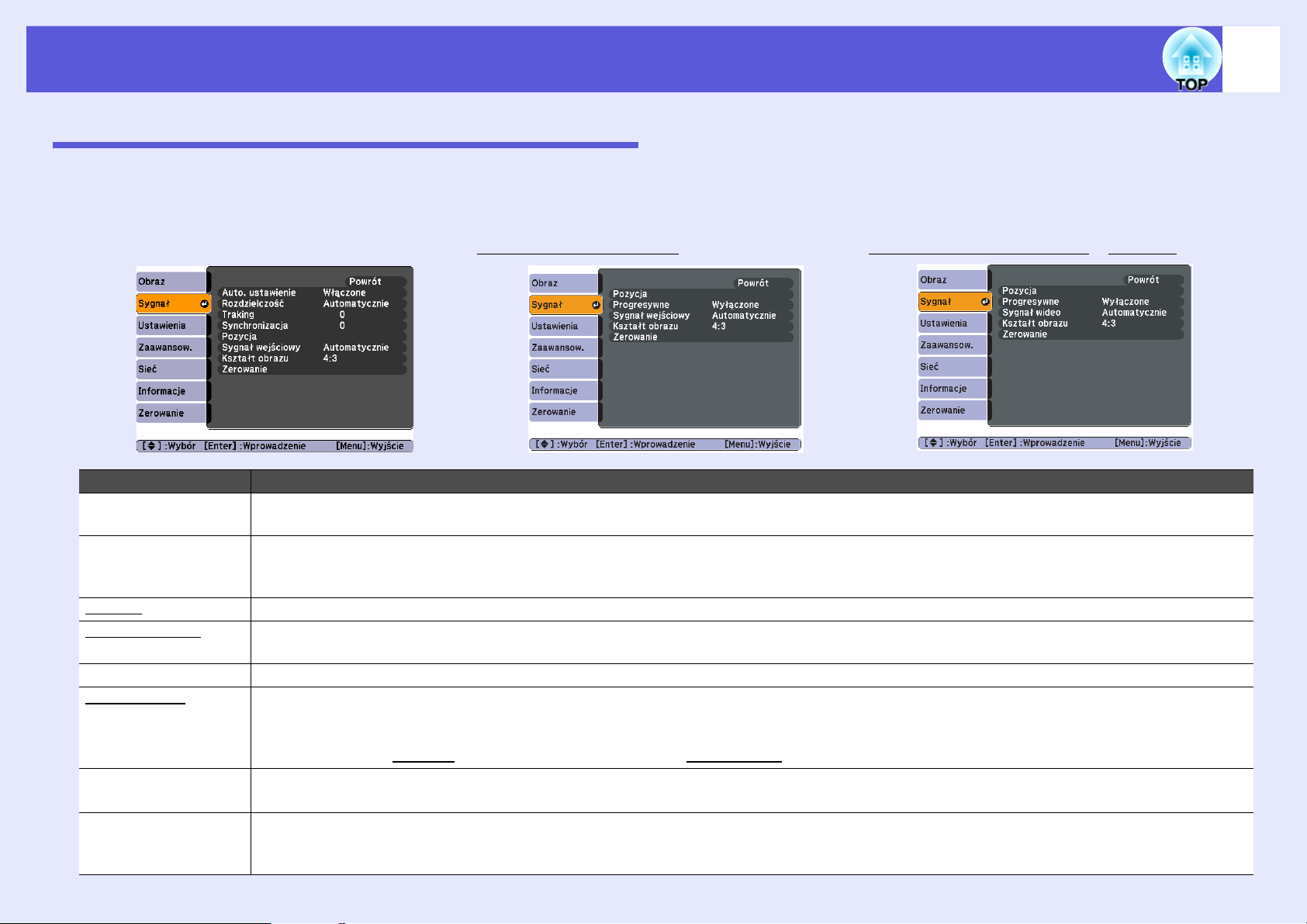
Task: Select Kształt obrazu in the left screenshot
Action: click(x=312, y=358)
